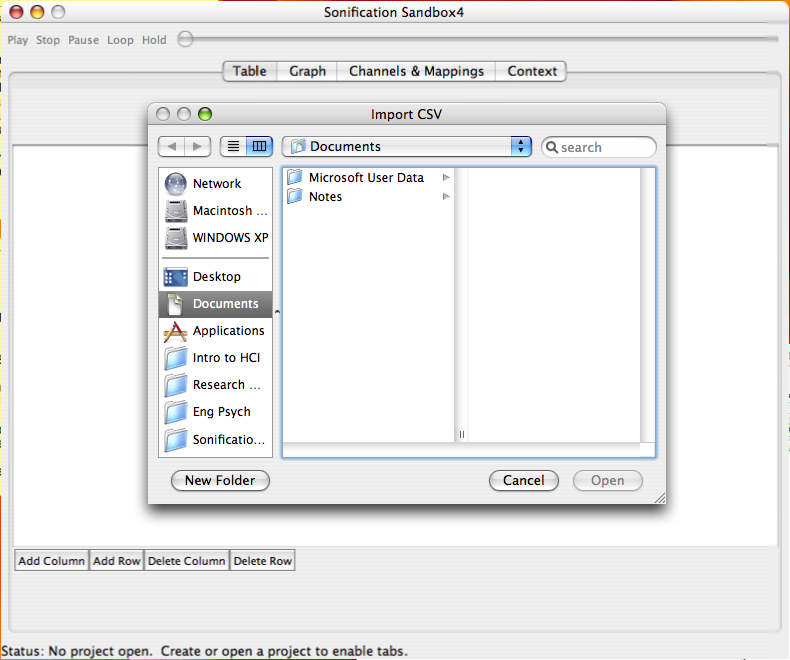The height and width of the screenshot is (660, 790).
Task: Select "Notes" in the file list
Action: click(325, 196)
